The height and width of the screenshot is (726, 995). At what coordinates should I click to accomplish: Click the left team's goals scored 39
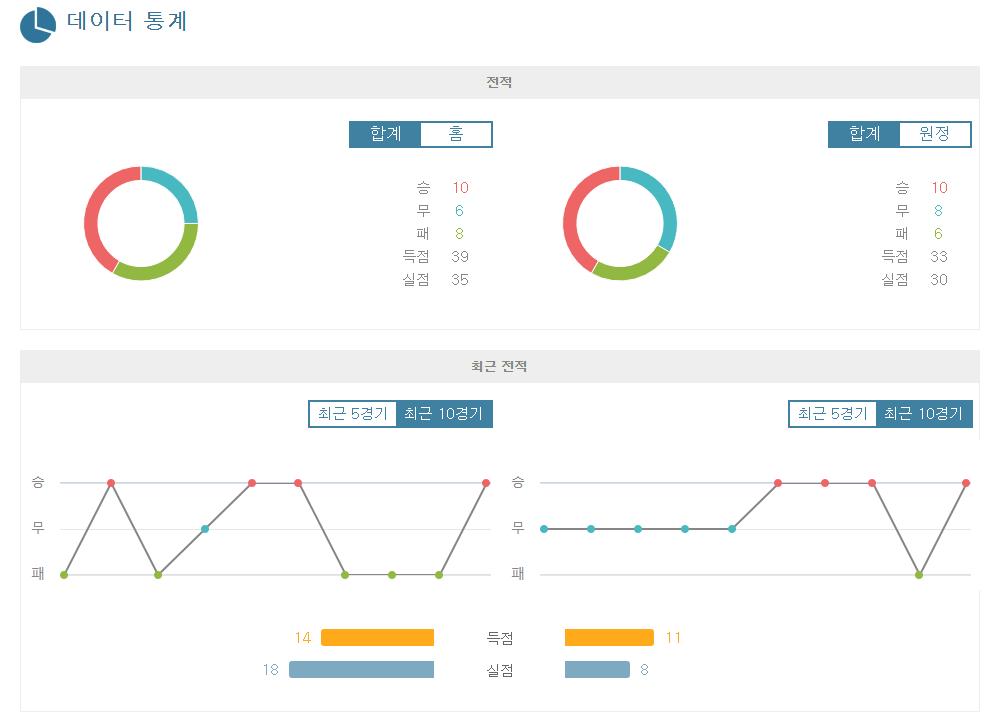(460, 256)
